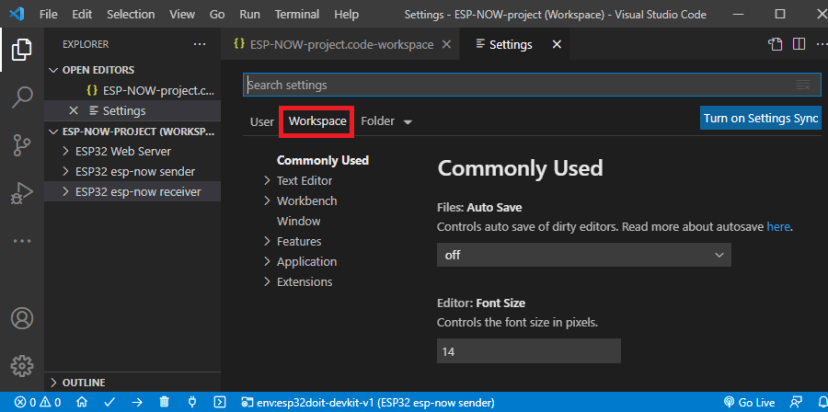Expand ESP32 Web Server folder

tap(122, 151)
